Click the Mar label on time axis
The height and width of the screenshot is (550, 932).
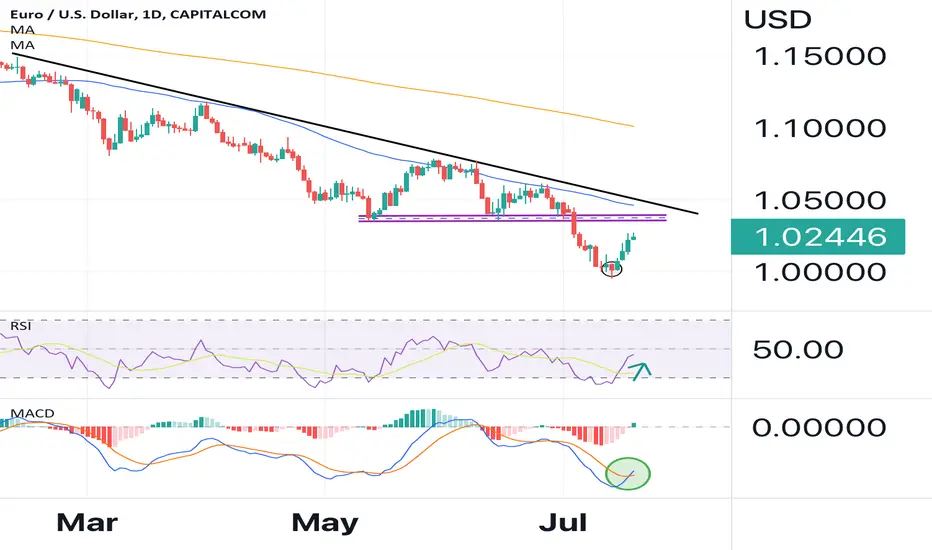(87, 523)
